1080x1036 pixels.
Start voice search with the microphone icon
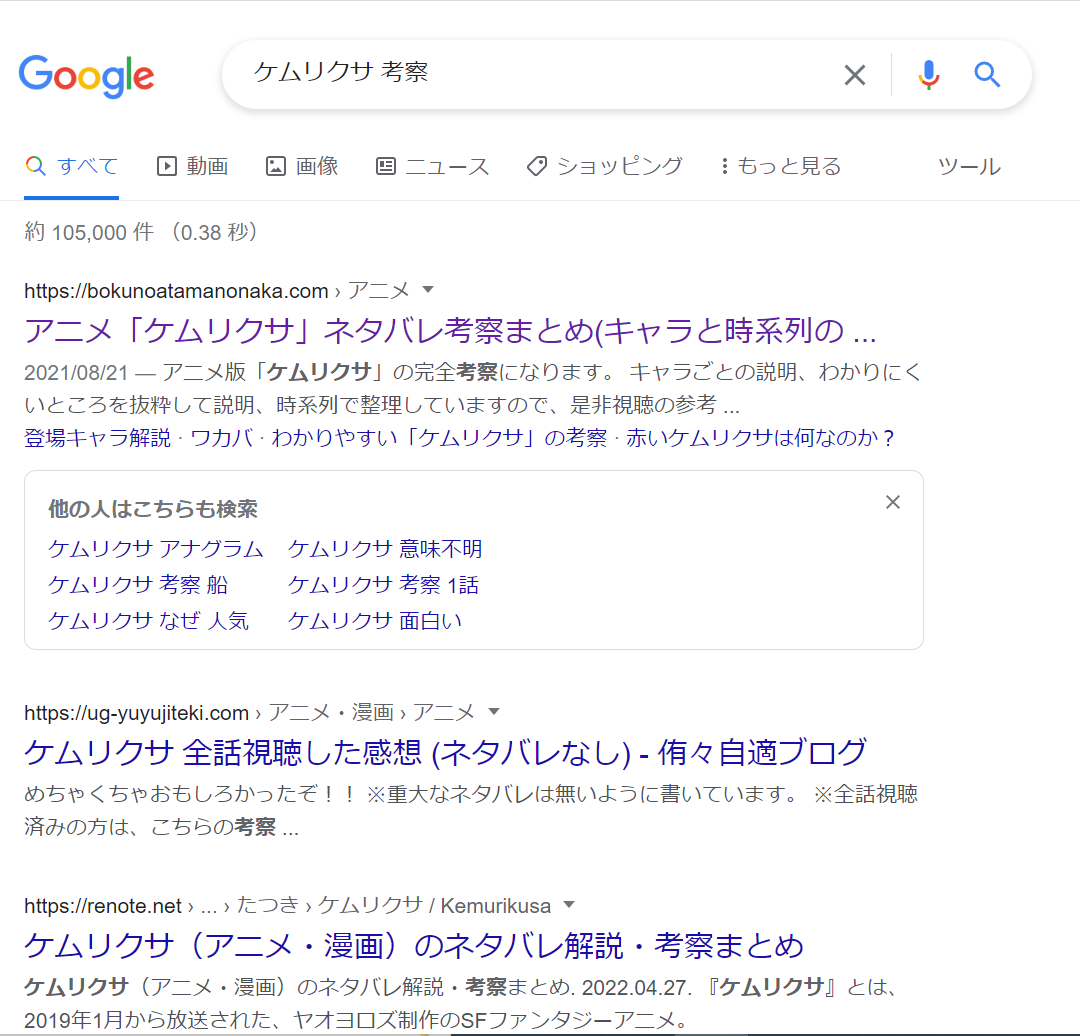(x=928, y=74)
